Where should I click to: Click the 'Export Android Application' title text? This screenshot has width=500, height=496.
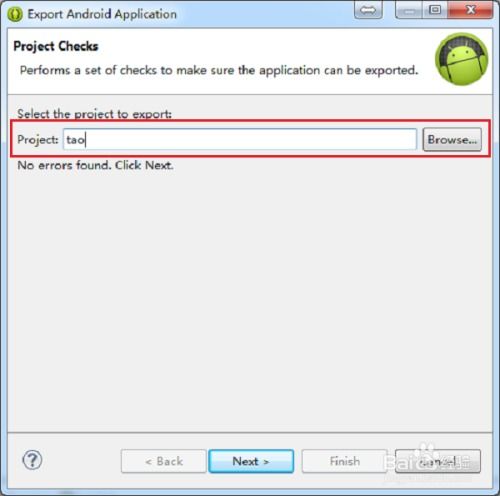[x=102, y=14]
